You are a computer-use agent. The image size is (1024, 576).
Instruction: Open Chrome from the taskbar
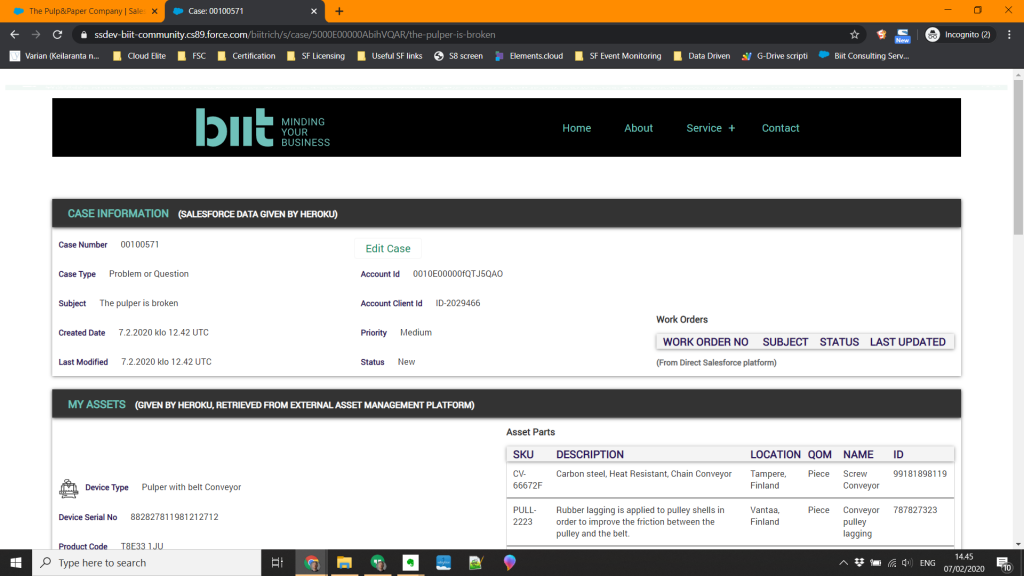(x=312, y=562)
